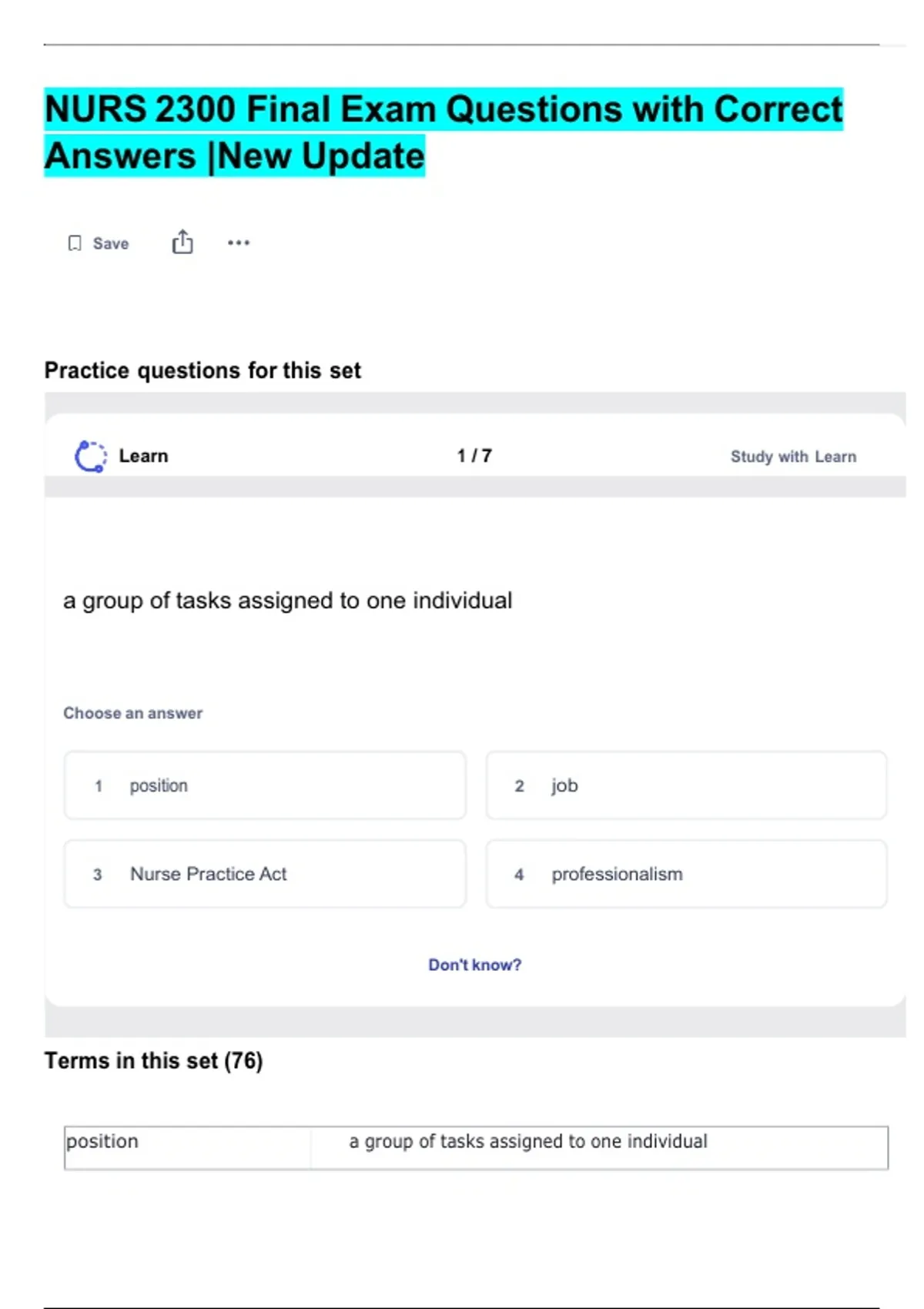Screen dimensions: 924x1309
Task: Click the definition cell in the terms table
Action: (x=599, y=1147)
